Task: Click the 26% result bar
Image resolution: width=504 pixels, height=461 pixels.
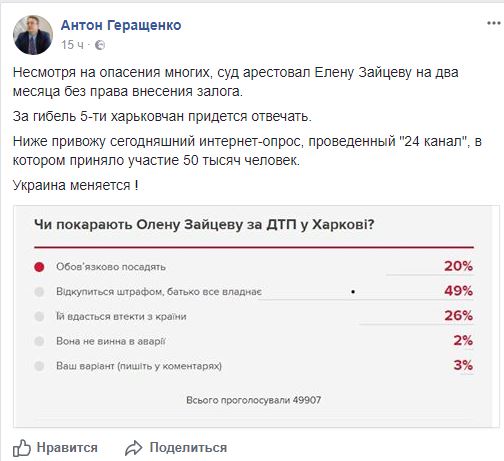Action: [416, 324]
